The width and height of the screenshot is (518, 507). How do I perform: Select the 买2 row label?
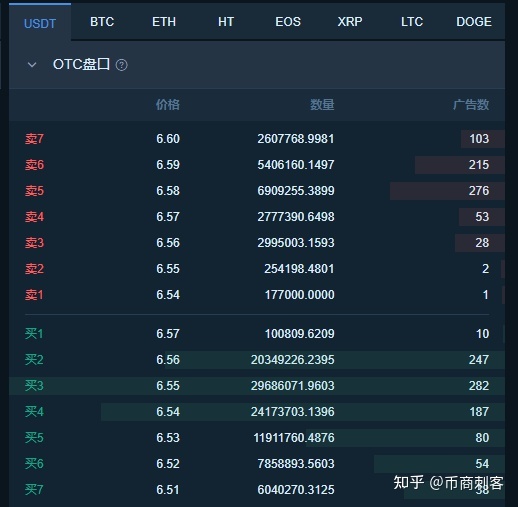click(x=34, y=360)
